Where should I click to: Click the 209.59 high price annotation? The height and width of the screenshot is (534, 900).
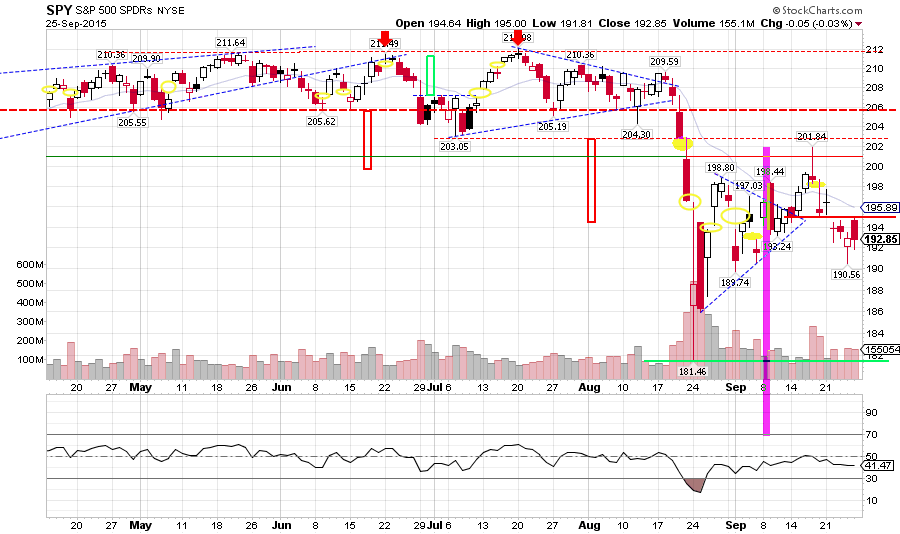click(664, 61)
